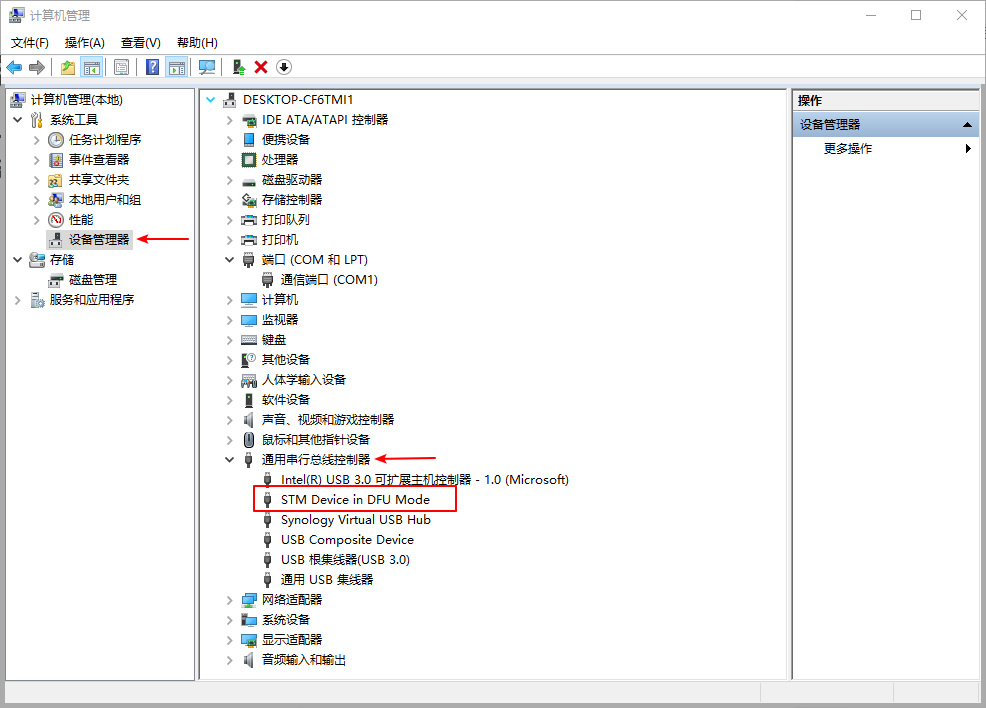Click the 音频输入和输出 icon
Screen dimensions: 986x708
pos(249,660)
